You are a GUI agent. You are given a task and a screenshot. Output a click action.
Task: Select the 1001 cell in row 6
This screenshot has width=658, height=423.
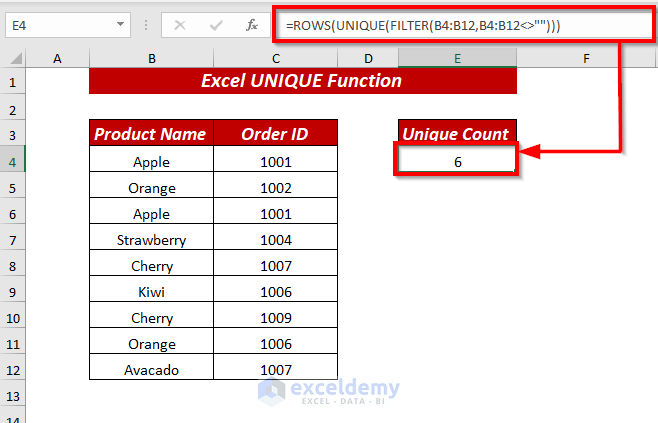click(x=276, y=211)
